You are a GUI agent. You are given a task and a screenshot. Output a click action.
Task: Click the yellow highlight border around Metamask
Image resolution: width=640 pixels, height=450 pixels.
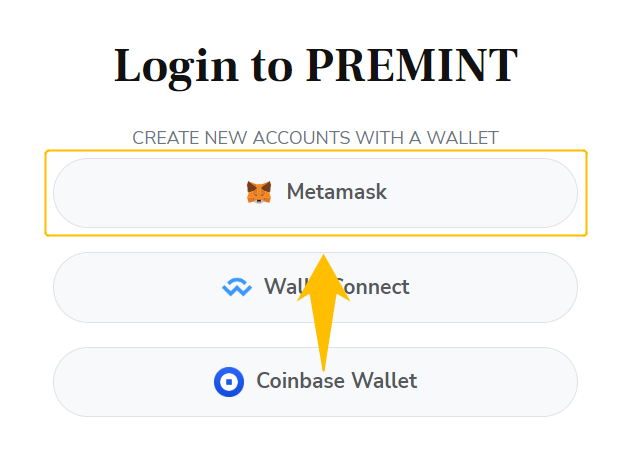tap(316, 151)
